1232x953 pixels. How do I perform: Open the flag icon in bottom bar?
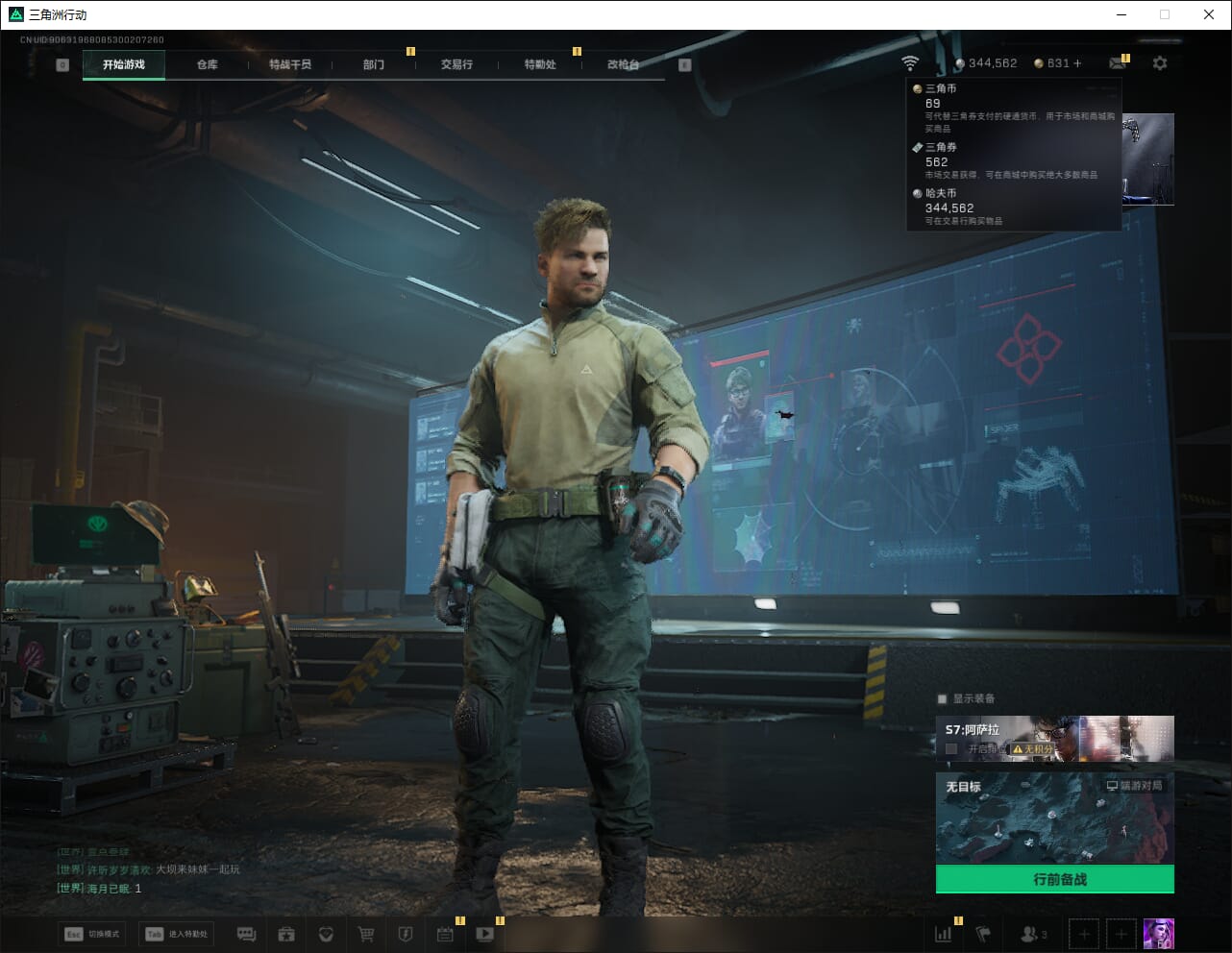(x=983, y=934)
